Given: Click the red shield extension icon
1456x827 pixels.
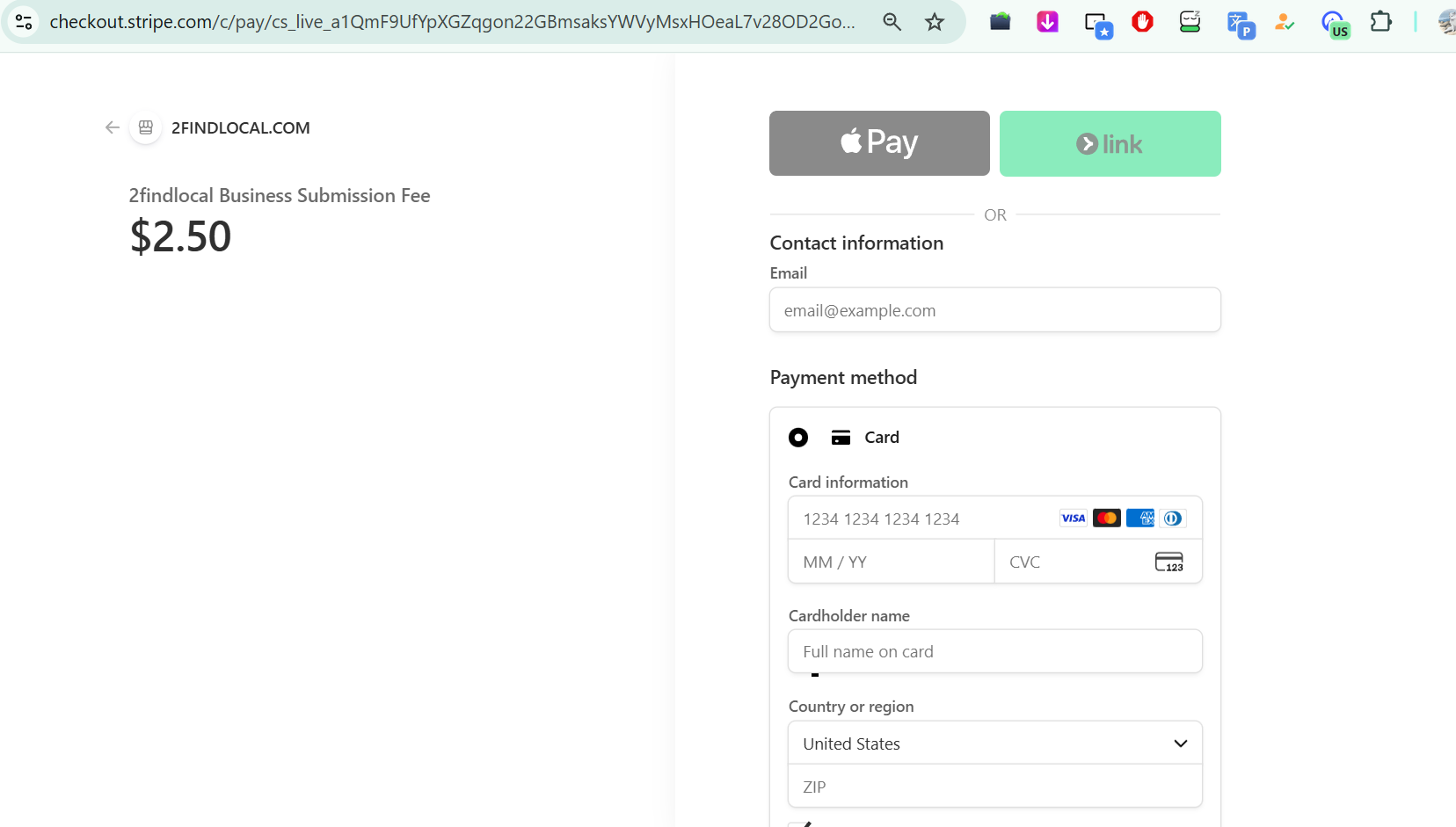Looking at the screenshot, I should coord(1142,22).
